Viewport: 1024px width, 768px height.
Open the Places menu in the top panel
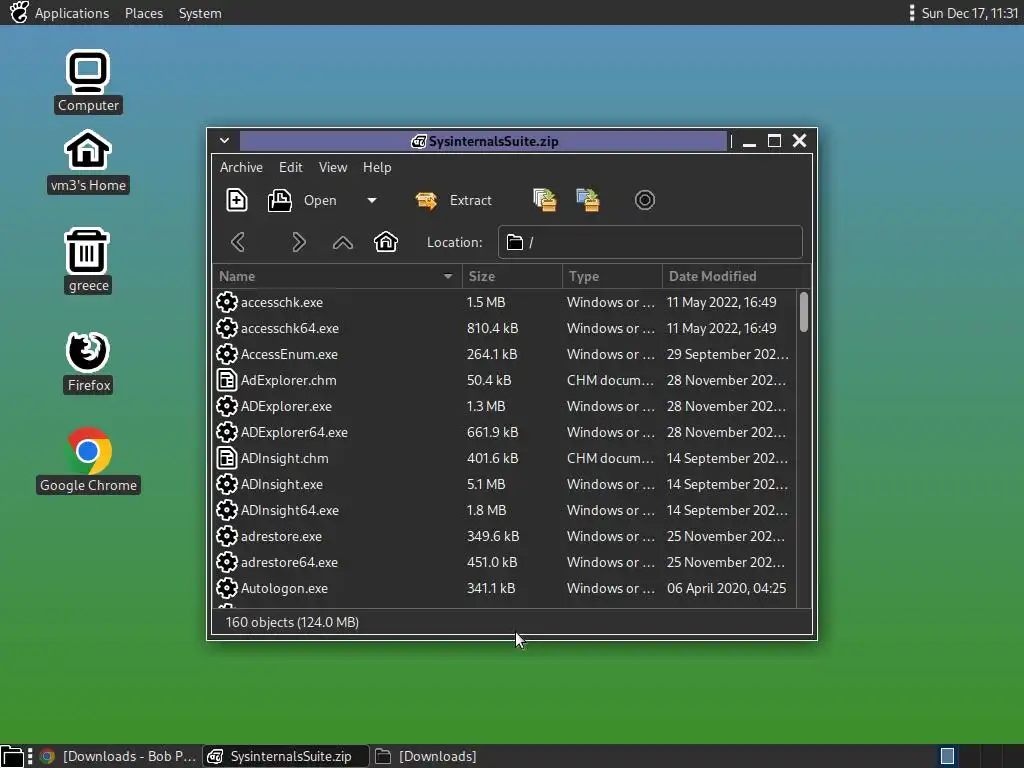pyautogui.click(x=144, y=13)
